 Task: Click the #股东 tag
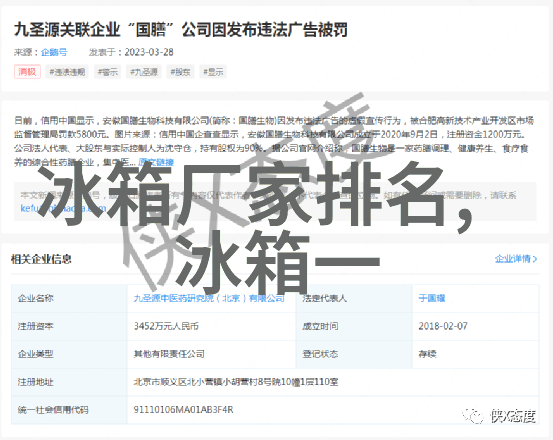click(180, 72)
